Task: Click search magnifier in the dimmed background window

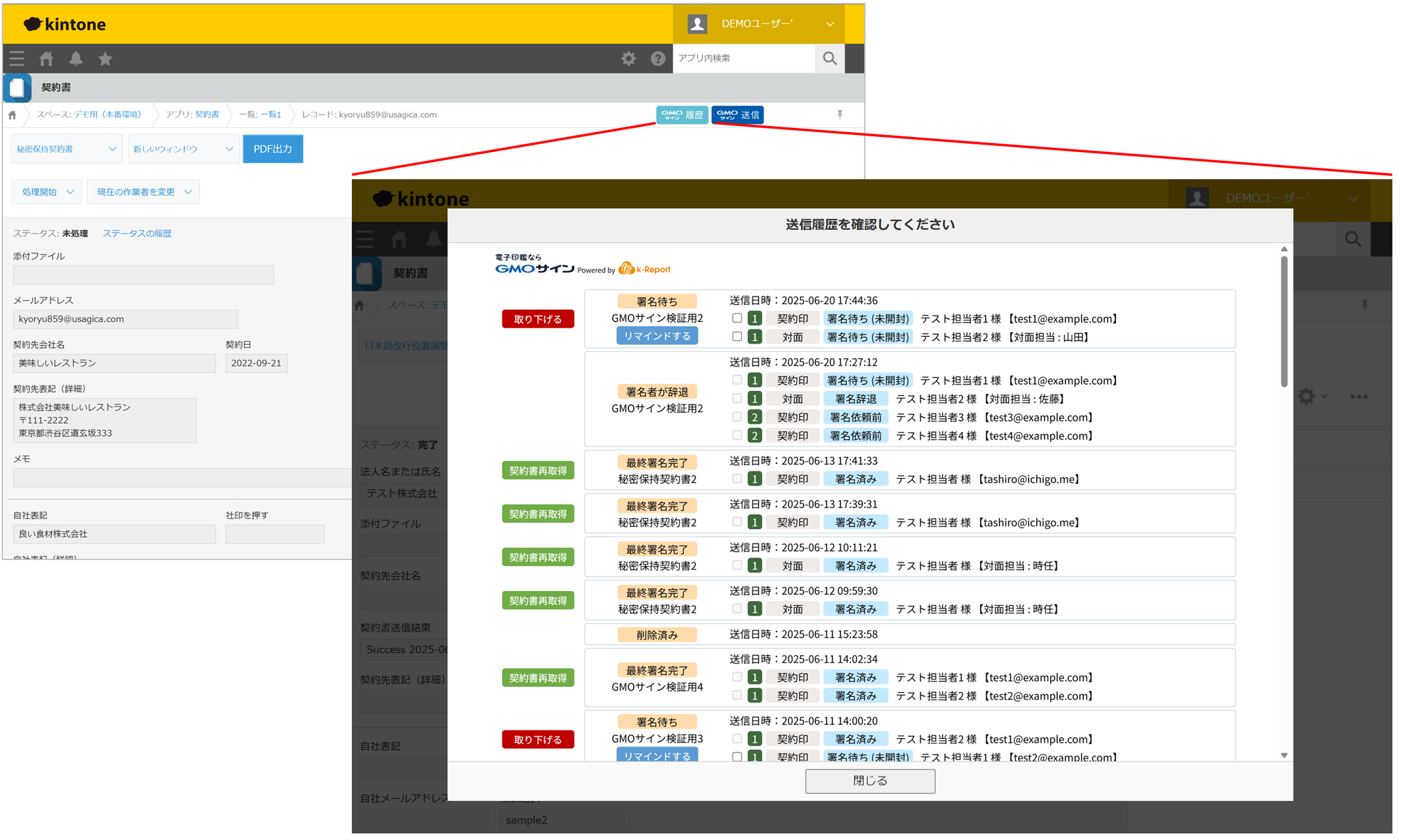Action: (1353, 239)
